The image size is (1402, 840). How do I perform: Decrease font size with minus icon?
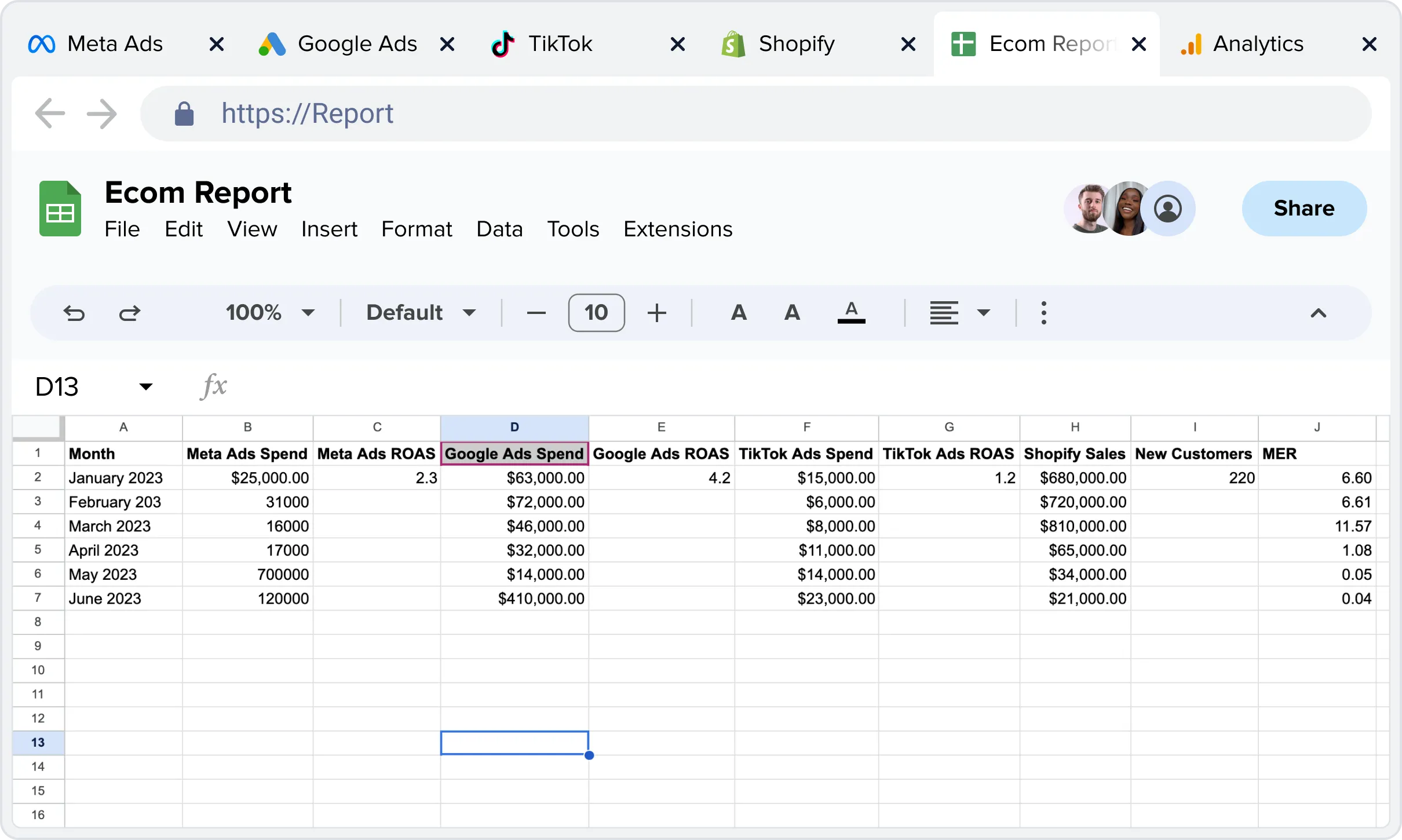536,313
